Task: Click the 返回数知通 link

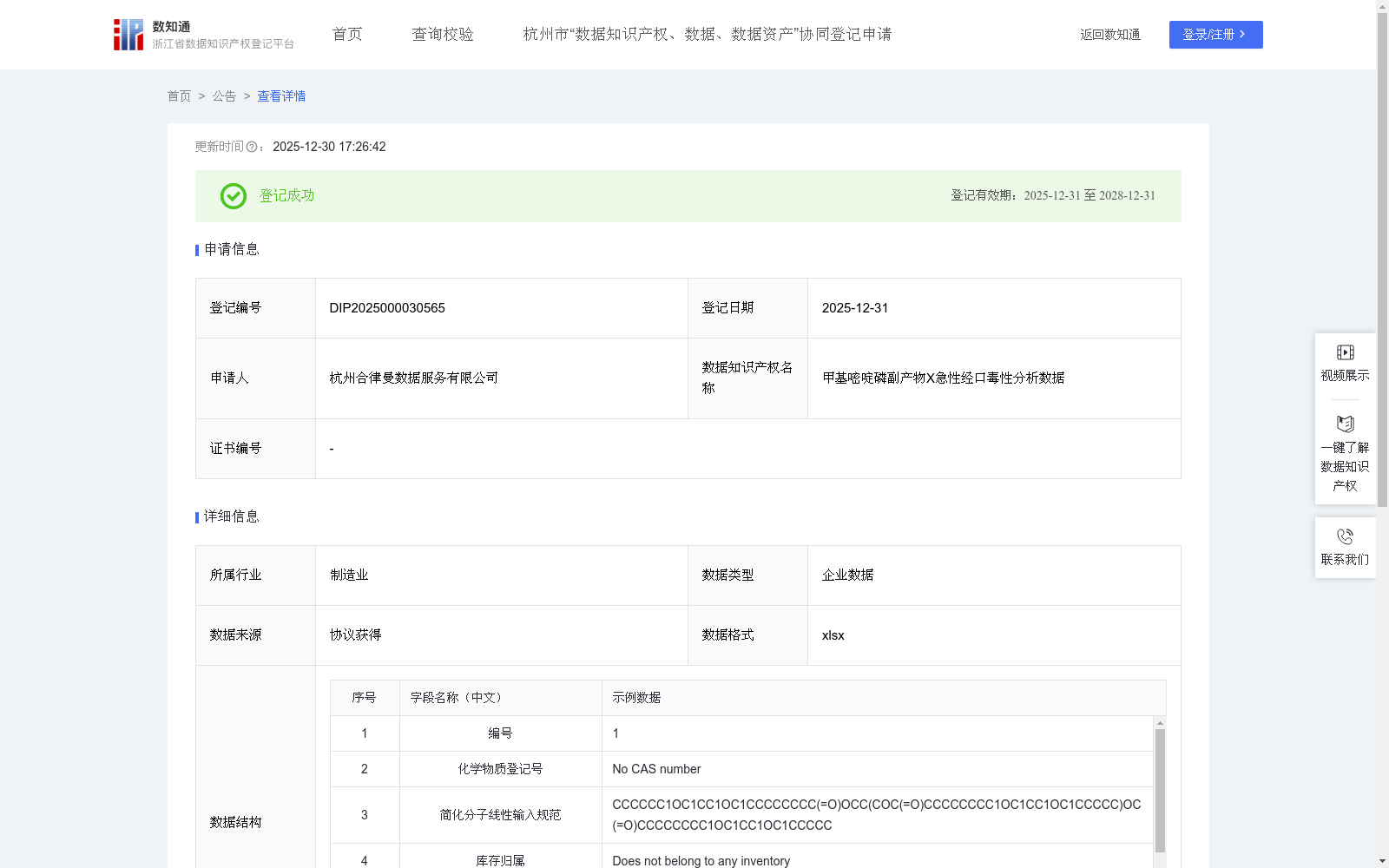Action: point(1110,35)
